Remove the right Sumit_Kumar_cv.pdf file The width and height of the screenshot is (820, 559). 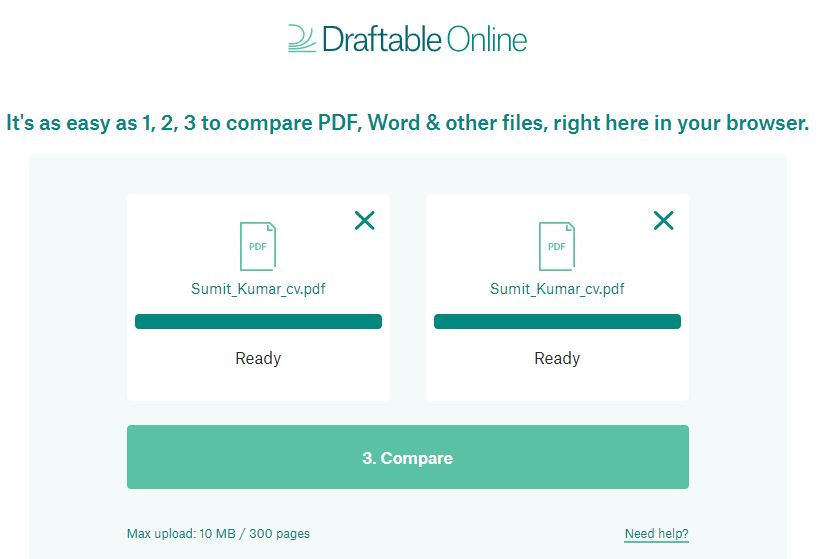tap(664, 220)
